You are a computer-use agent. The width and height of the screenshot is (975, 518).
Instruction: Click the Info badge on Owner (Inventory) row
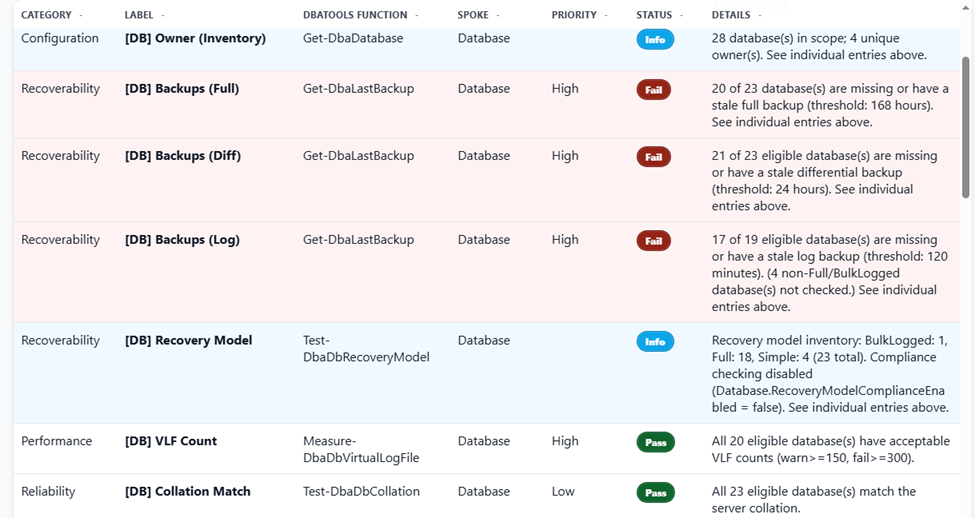point(655,40)
